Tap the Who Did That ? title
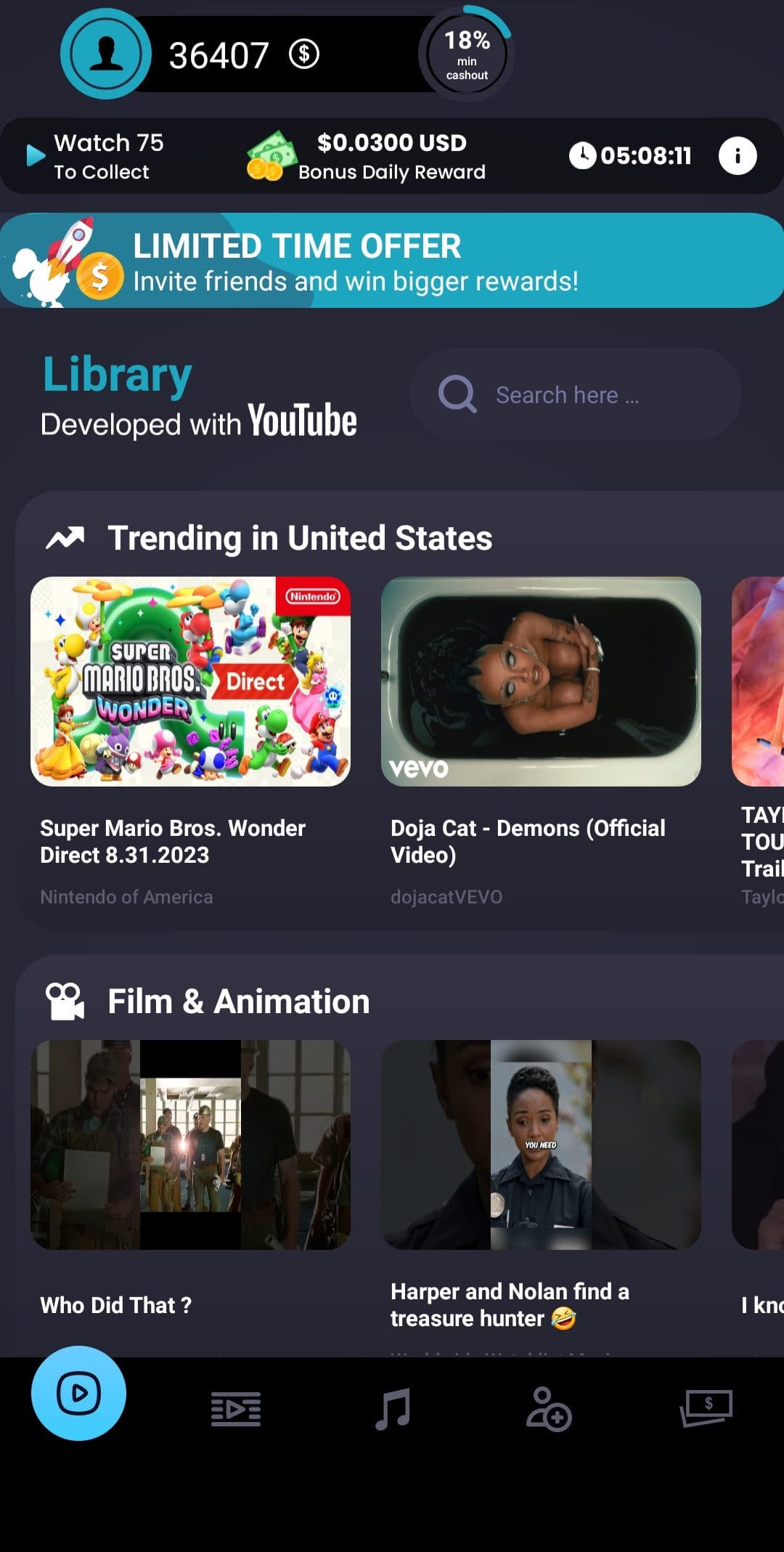The width and height of the screenshot is (784, 1552). [116, 1305]
